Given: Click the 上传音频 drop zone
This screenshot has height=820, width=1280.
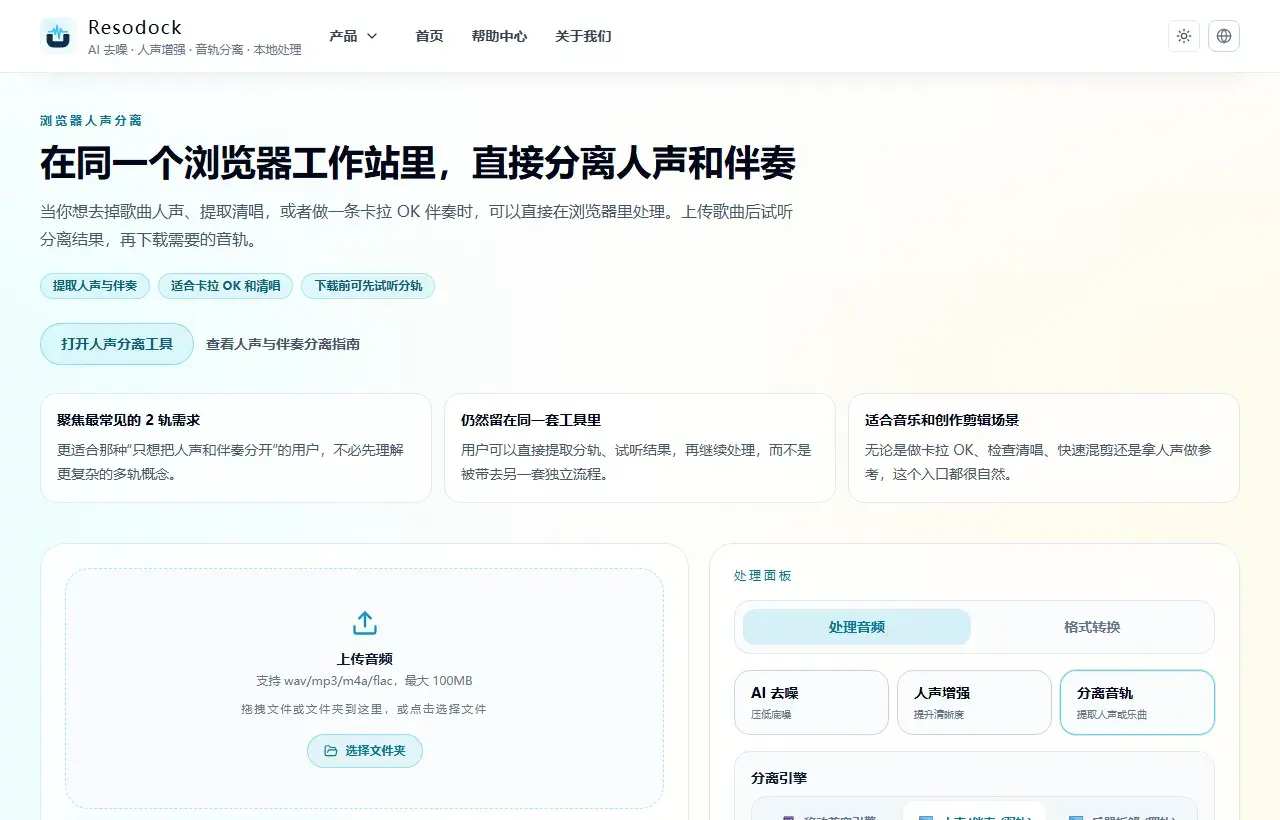Looking at the screenshot, I should point(365,688).
